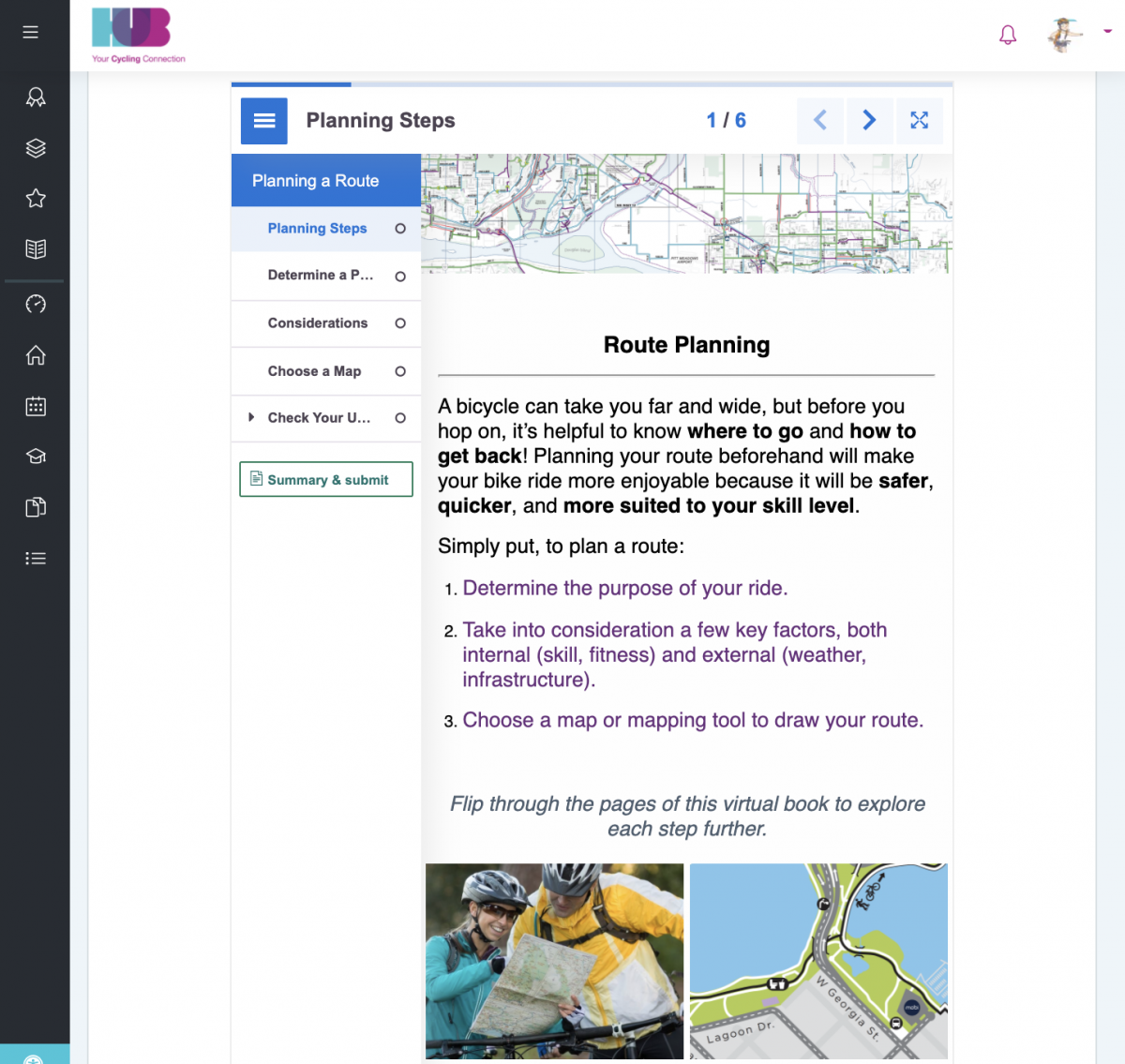Toggle fullscreen mode for the book
1125x1064 pixels.
tap(919, 120)
